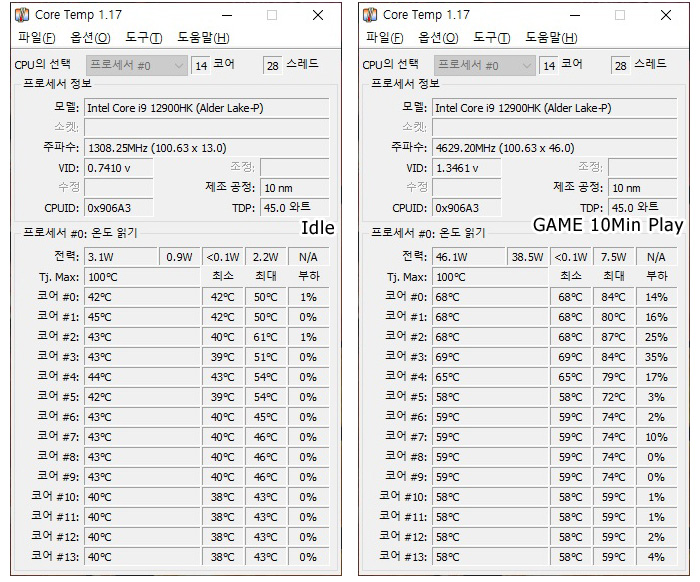Click 코어 #0 temperature 42°C in left window
This screenshot has height=582, width=700.
coord(142,297)
